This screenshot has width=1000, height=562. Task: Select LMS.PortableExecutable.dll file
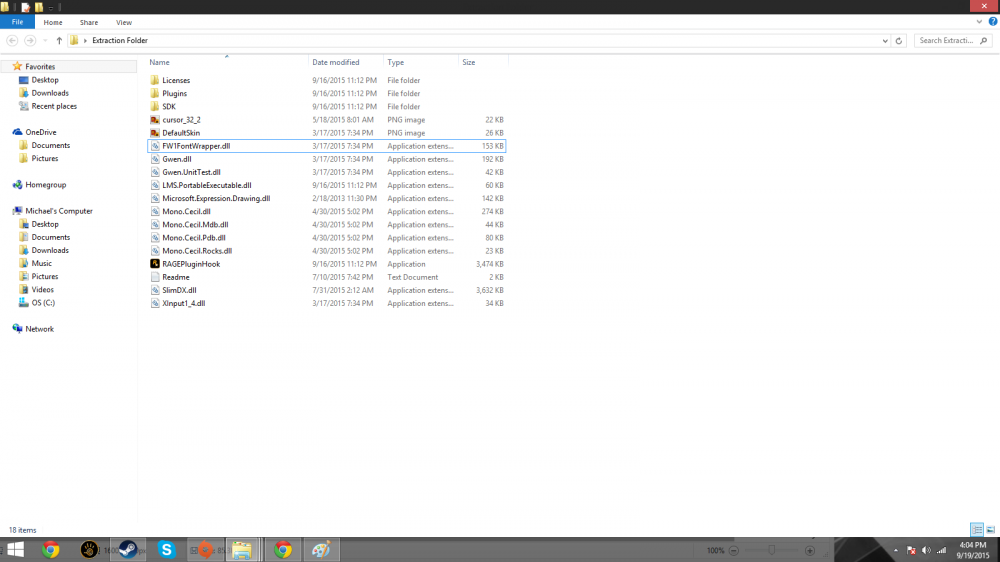click(x=207, y=186)
